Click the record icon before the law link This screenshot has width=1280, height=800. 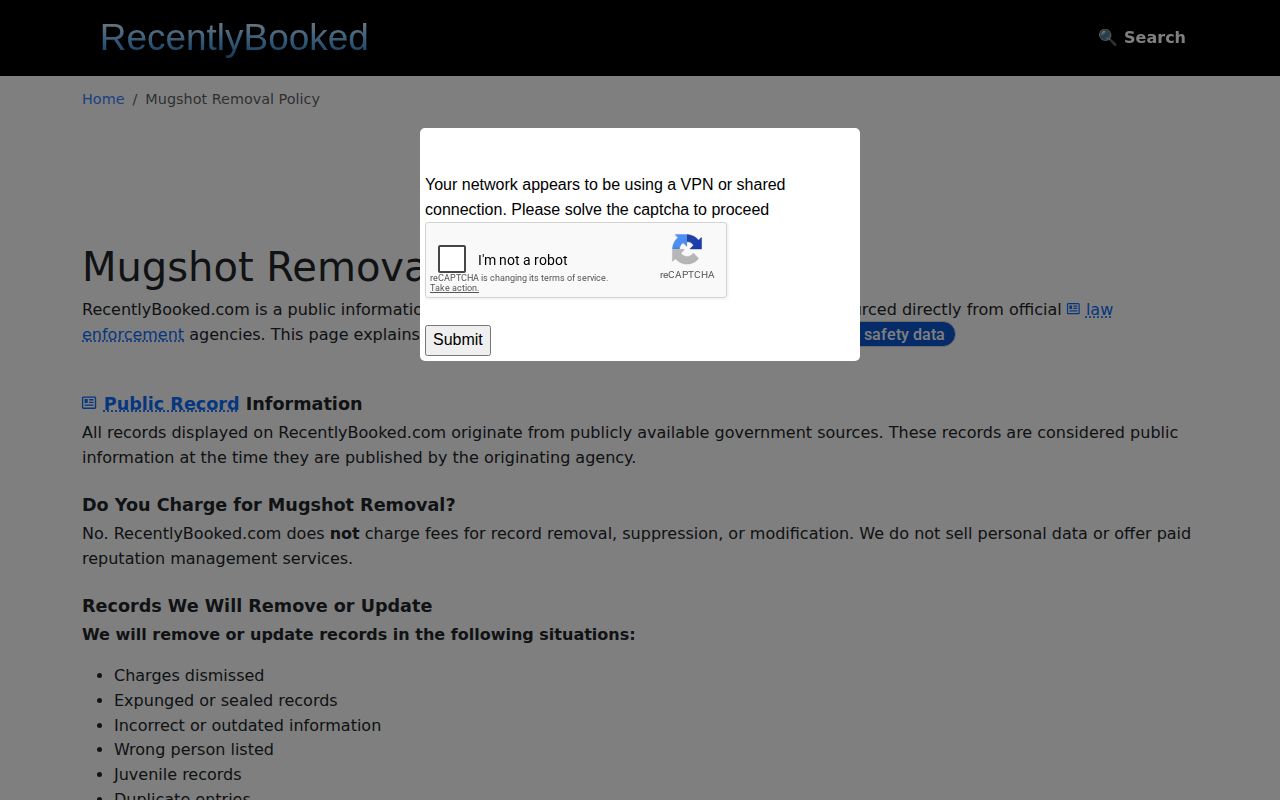[1073, 310]
